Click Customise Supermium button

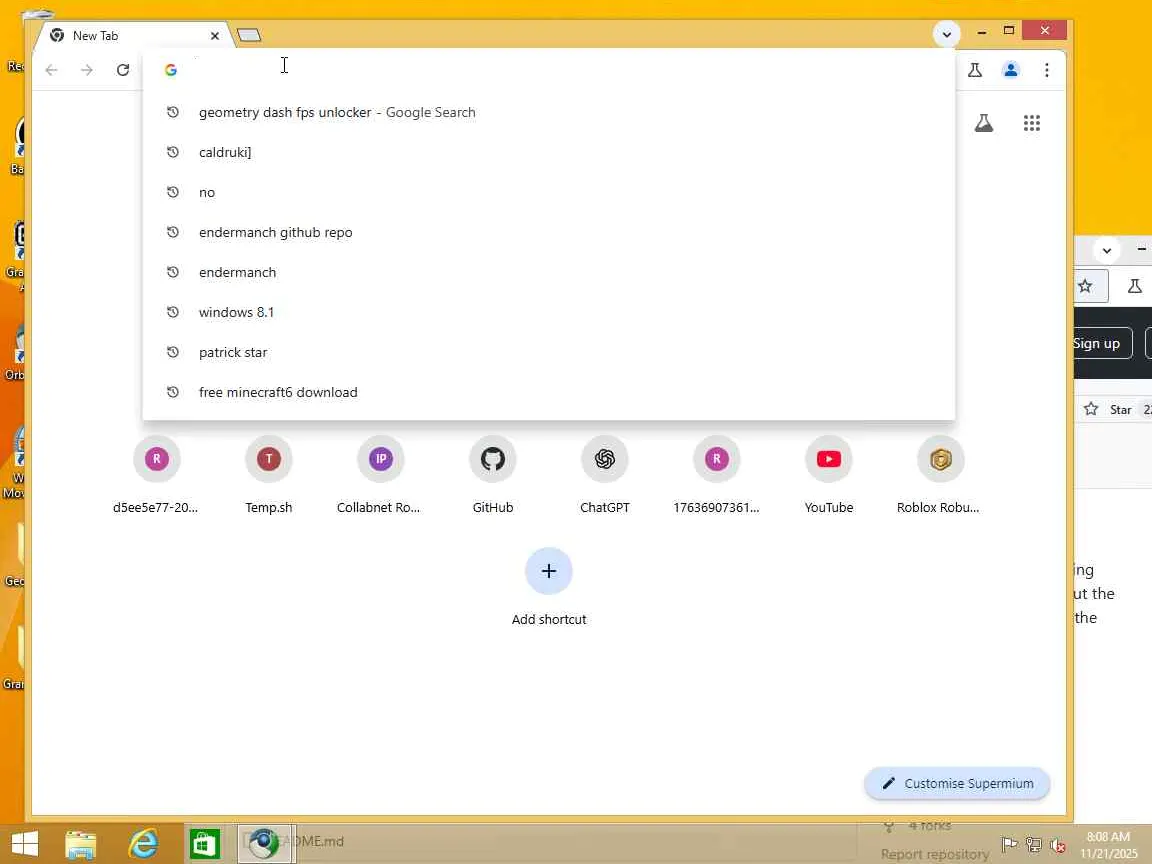point(957,784)
